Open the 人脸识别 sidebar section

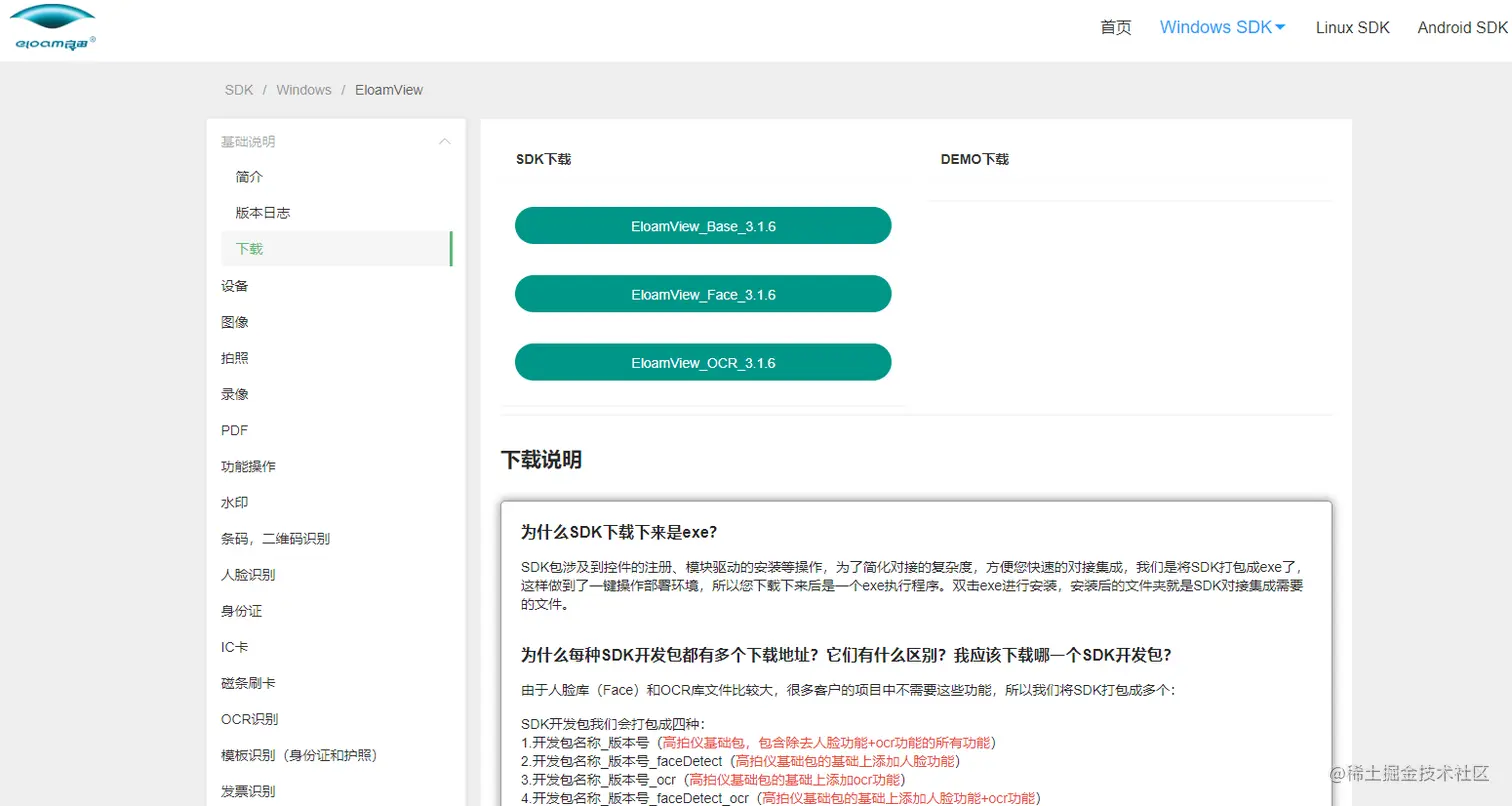(248, 575)
